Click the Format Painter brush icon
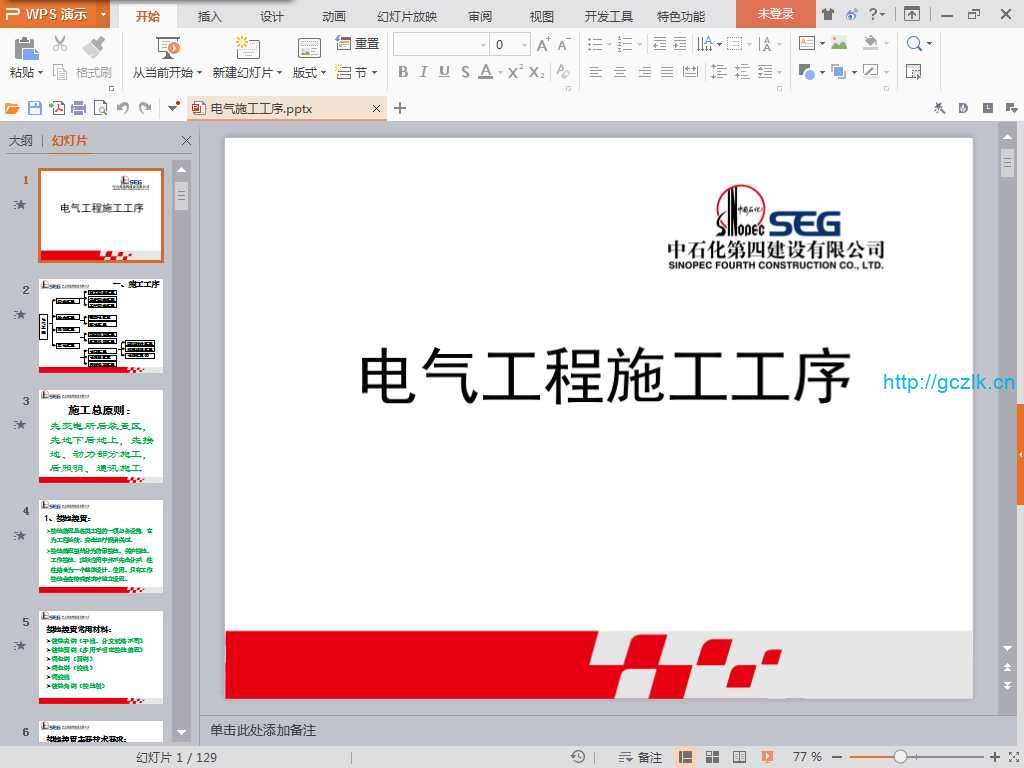Screen dimensions: 1024x768 pos(93,47)
